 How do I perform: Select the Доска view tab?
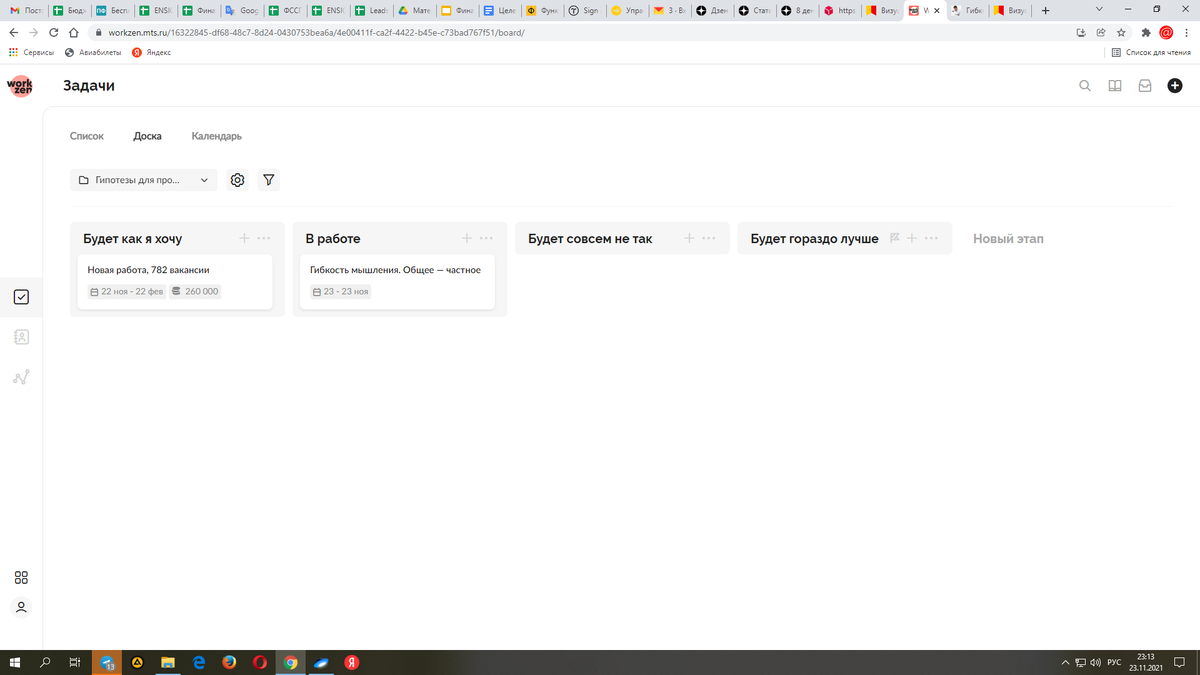(x=148, y=136)
